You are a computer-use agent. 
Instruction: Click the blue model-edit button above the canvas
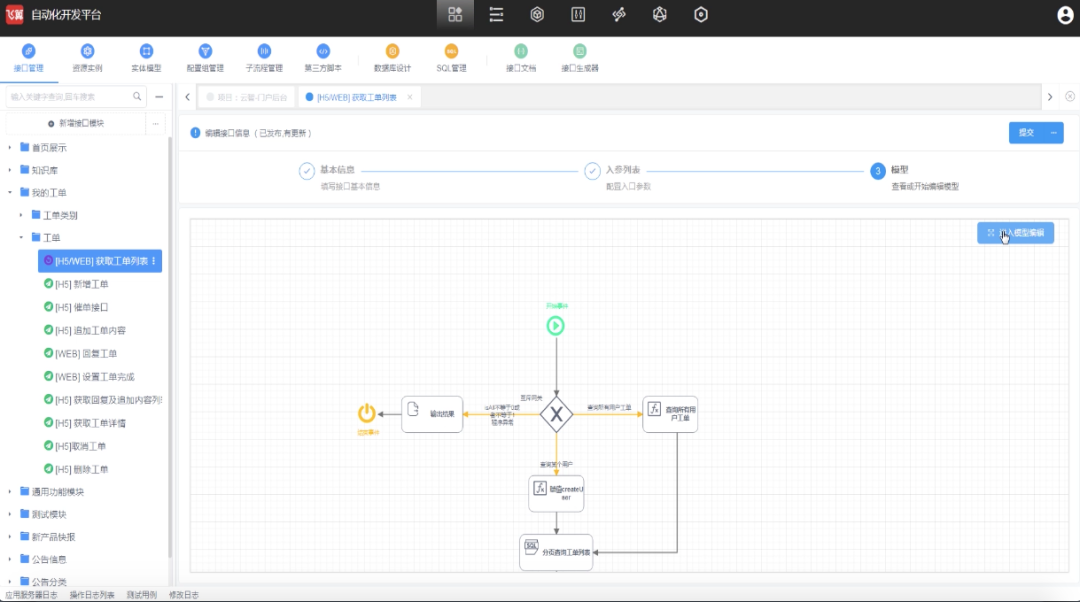coord(1015,233)
